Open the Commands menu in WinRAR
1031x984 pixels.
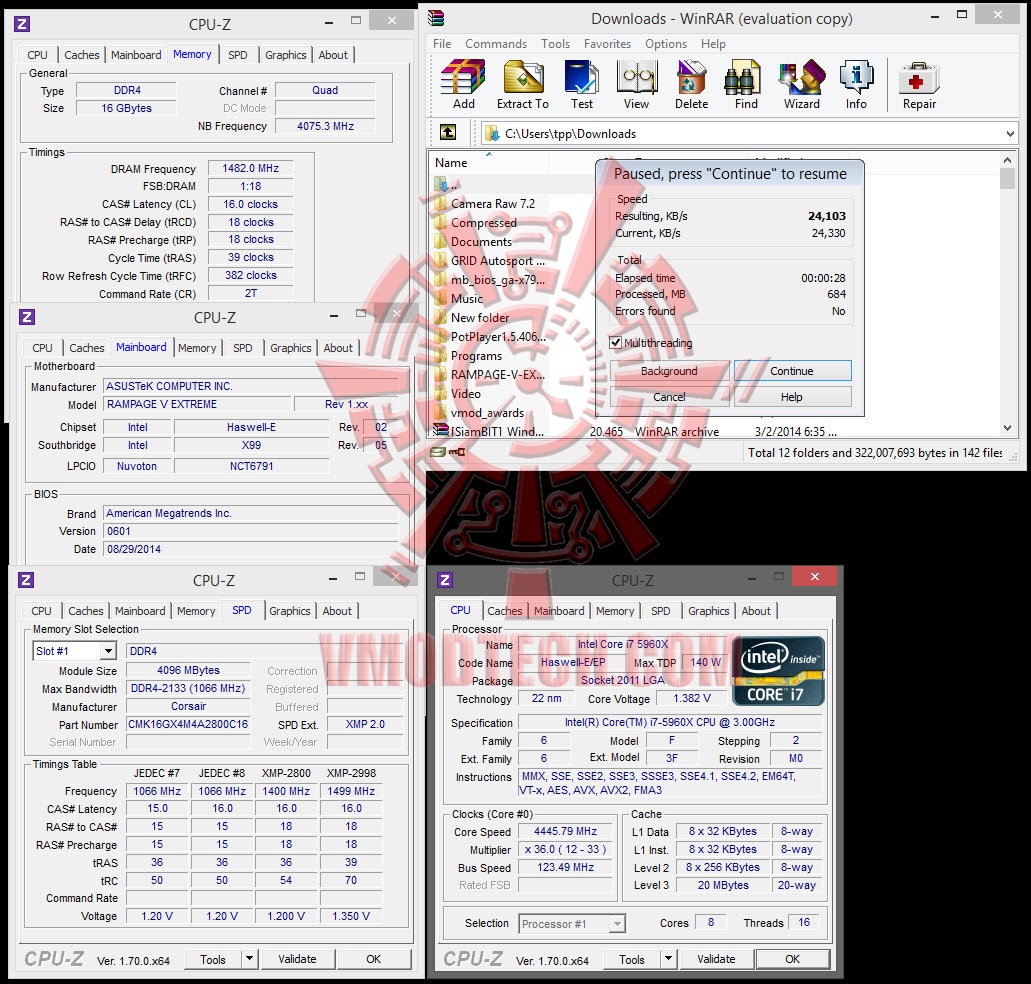click(496, 43)
